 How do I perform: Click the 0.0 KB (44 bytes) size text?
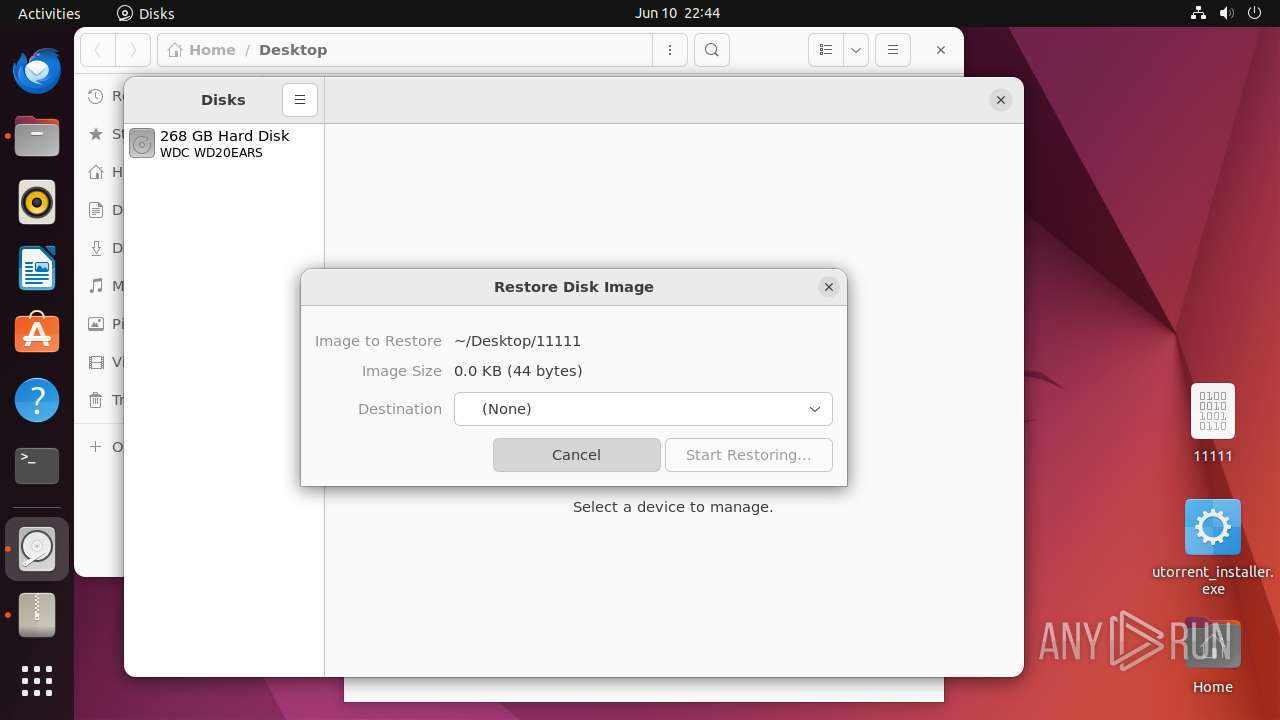click(518, 371)
